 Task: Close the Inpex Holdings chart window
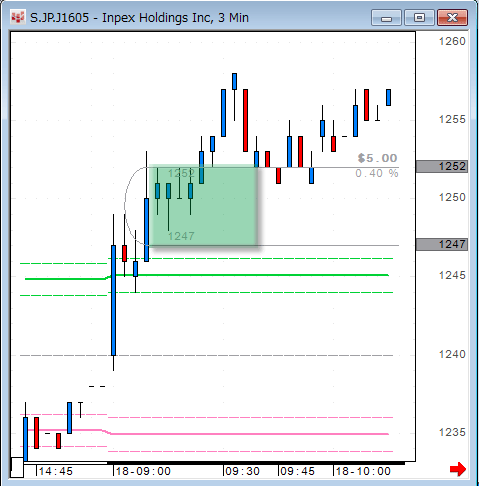pos(452,18)
